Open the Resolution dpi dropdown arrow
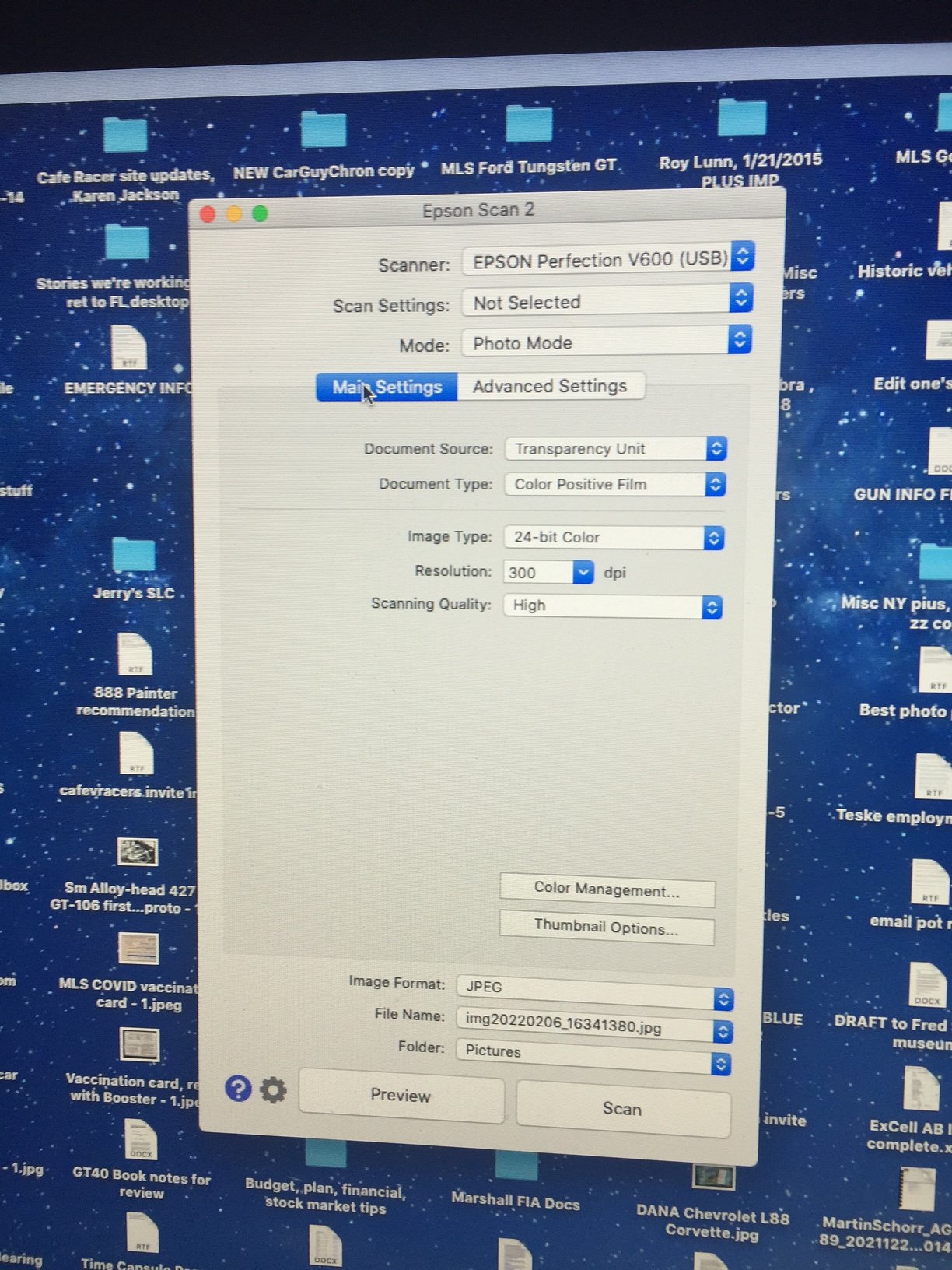Screen dimensions: 952x1270 point(583,573)
